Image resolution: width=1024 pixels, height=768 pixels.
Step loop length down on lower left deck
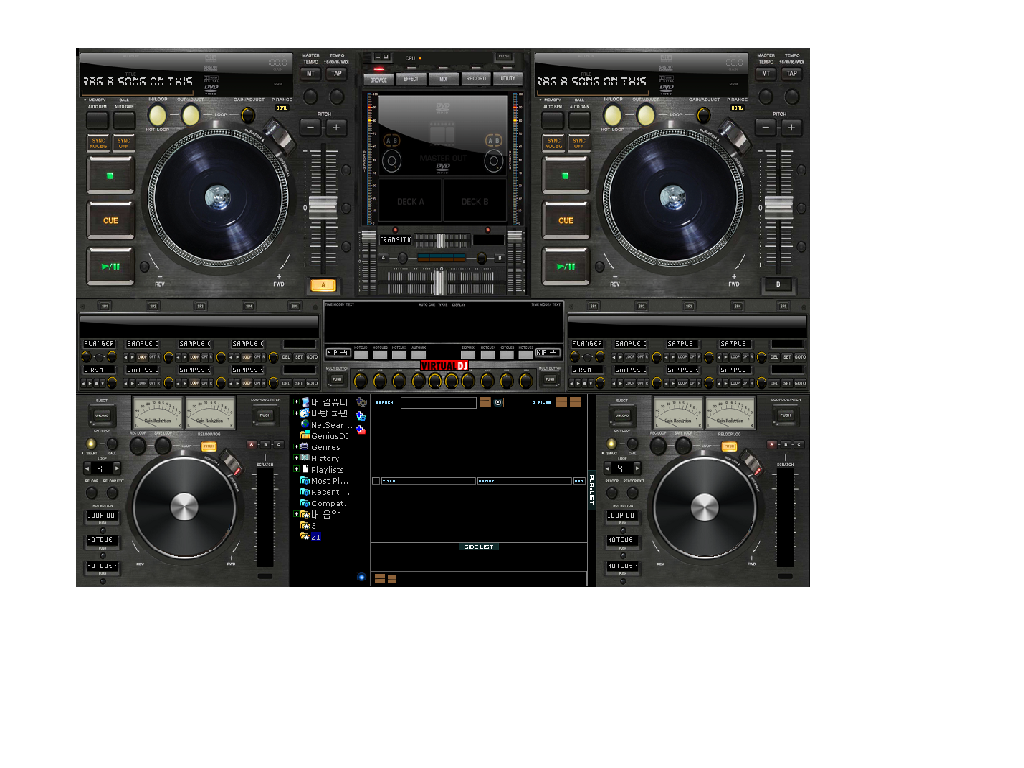88,468
